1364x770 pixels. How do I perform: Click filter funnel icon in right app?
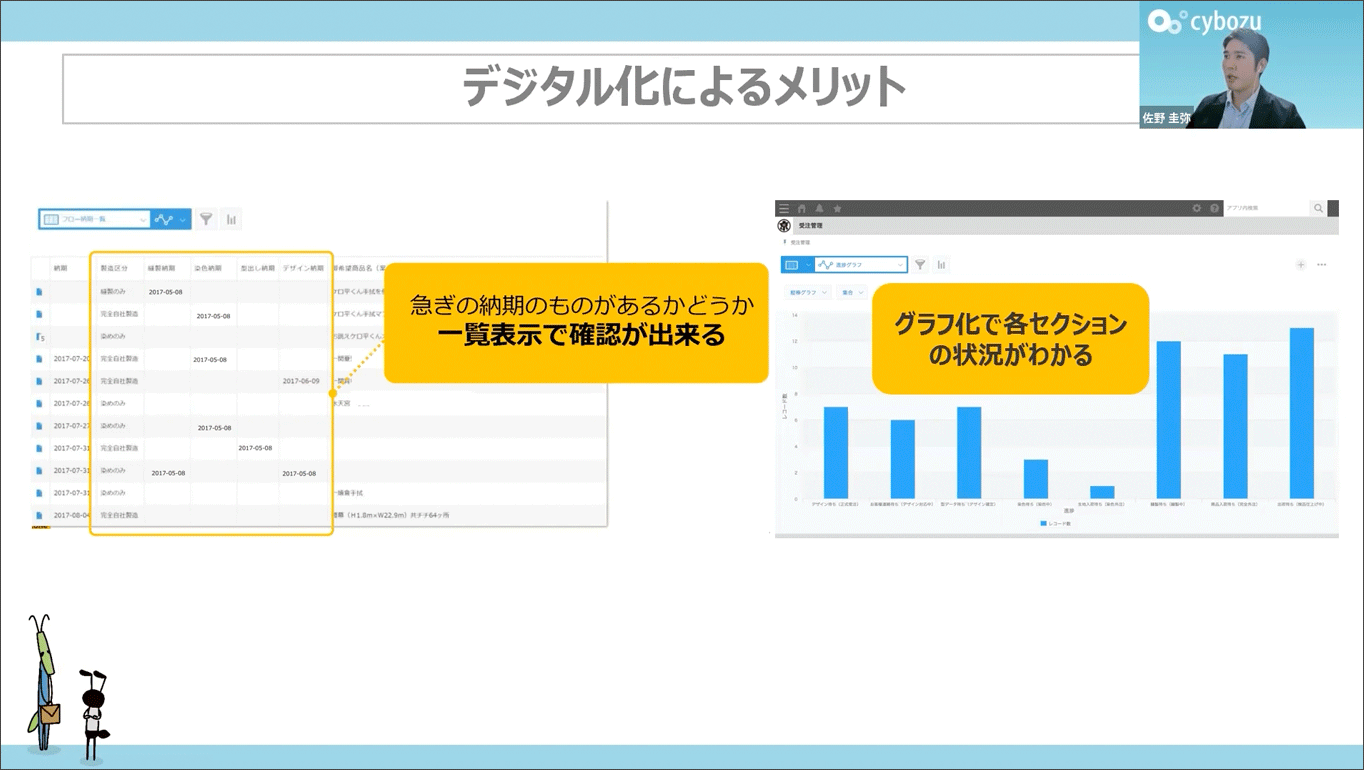click(920, 265)
